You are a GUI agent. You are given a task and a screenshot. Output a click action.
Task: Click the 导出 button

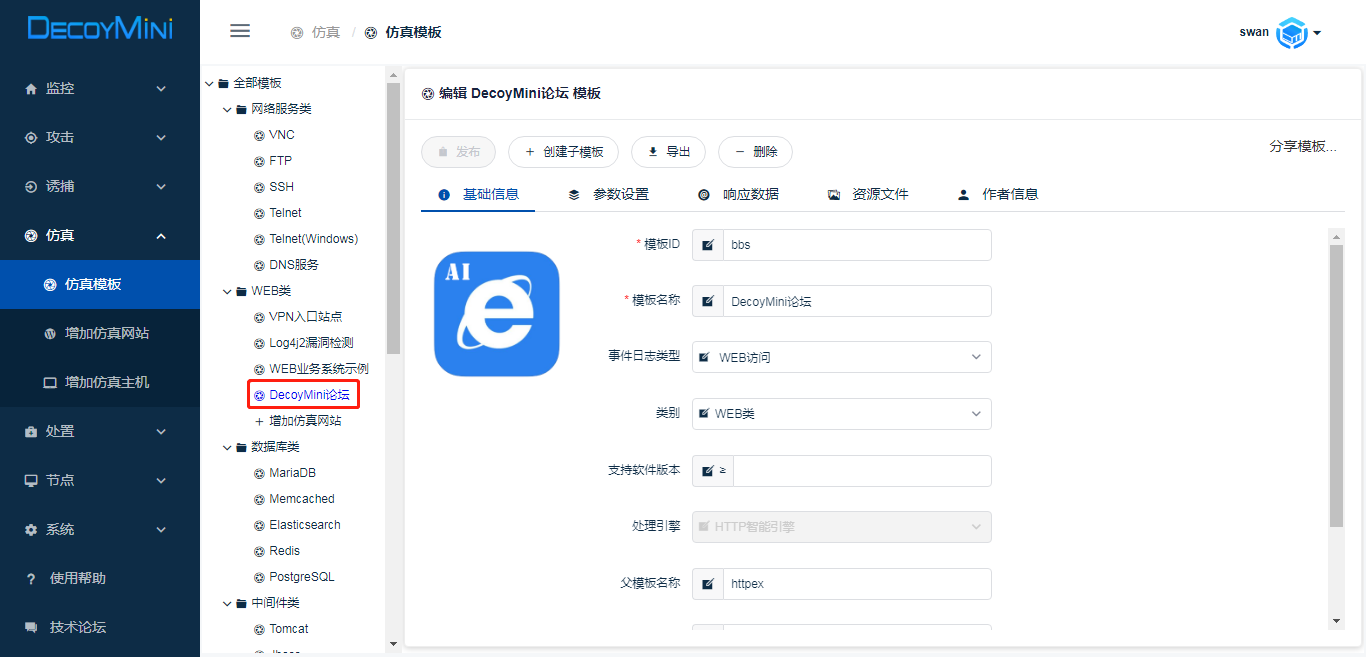668,152
